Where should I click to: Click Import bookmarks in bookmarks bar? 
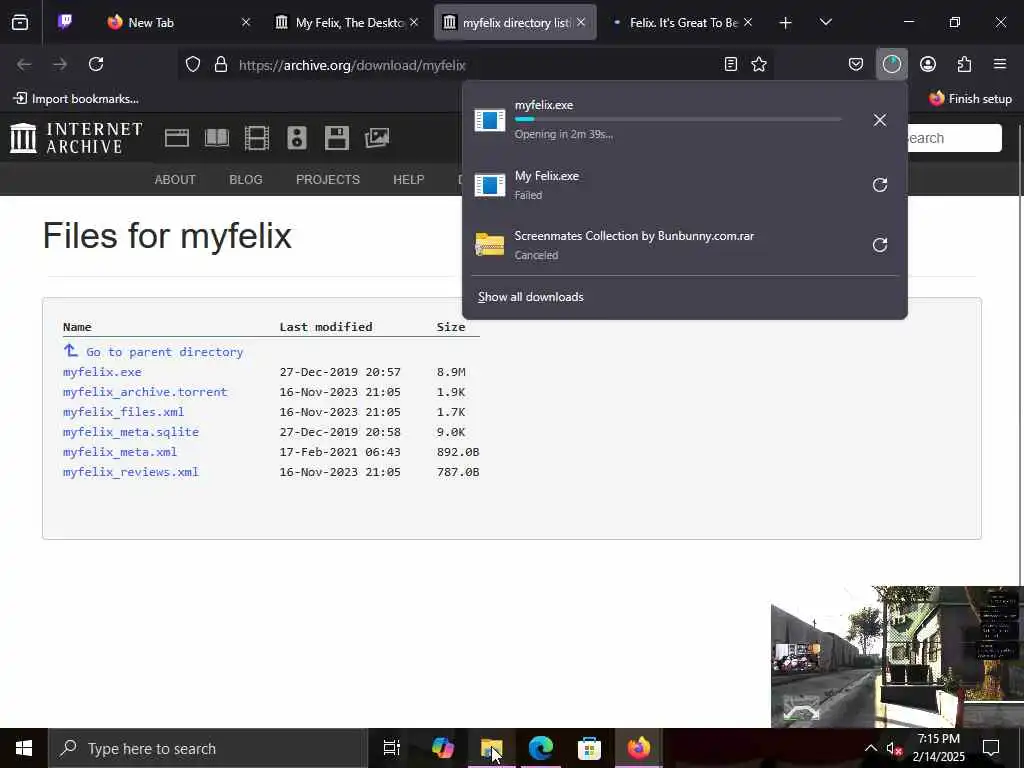point(76,99)
